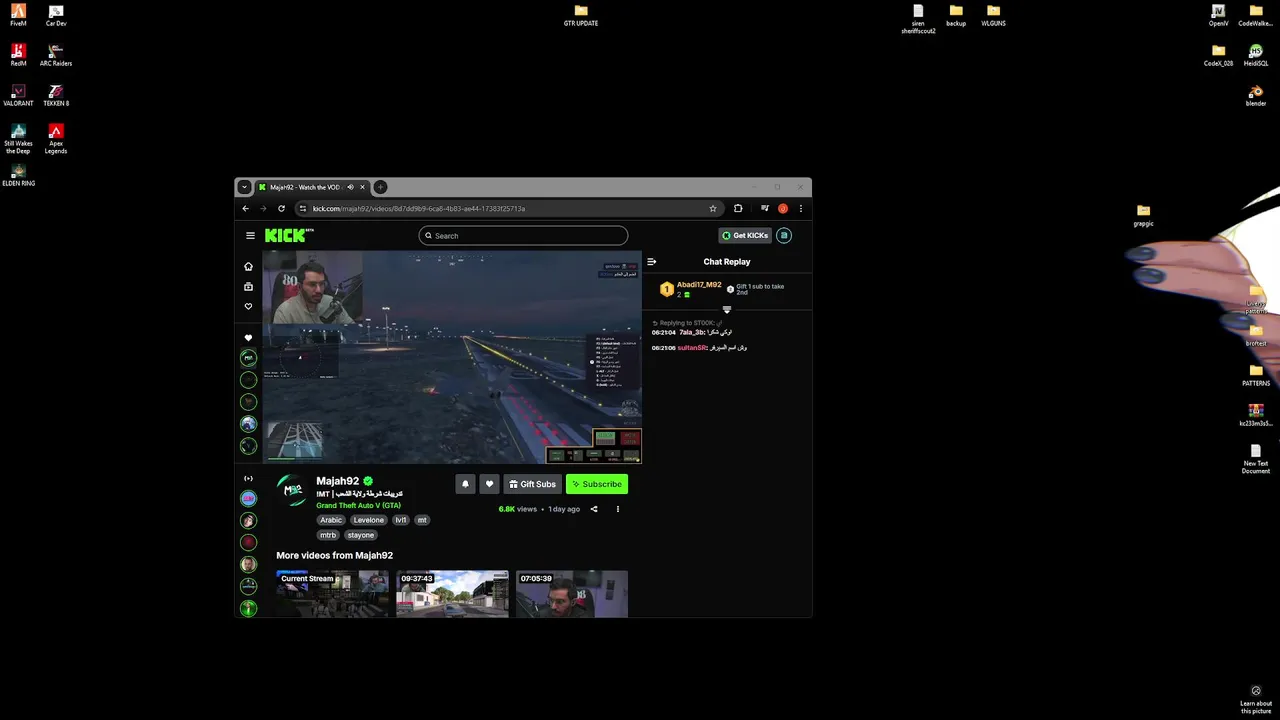Open the 09:37:43 video thumbnail

[x=452, y=594]
